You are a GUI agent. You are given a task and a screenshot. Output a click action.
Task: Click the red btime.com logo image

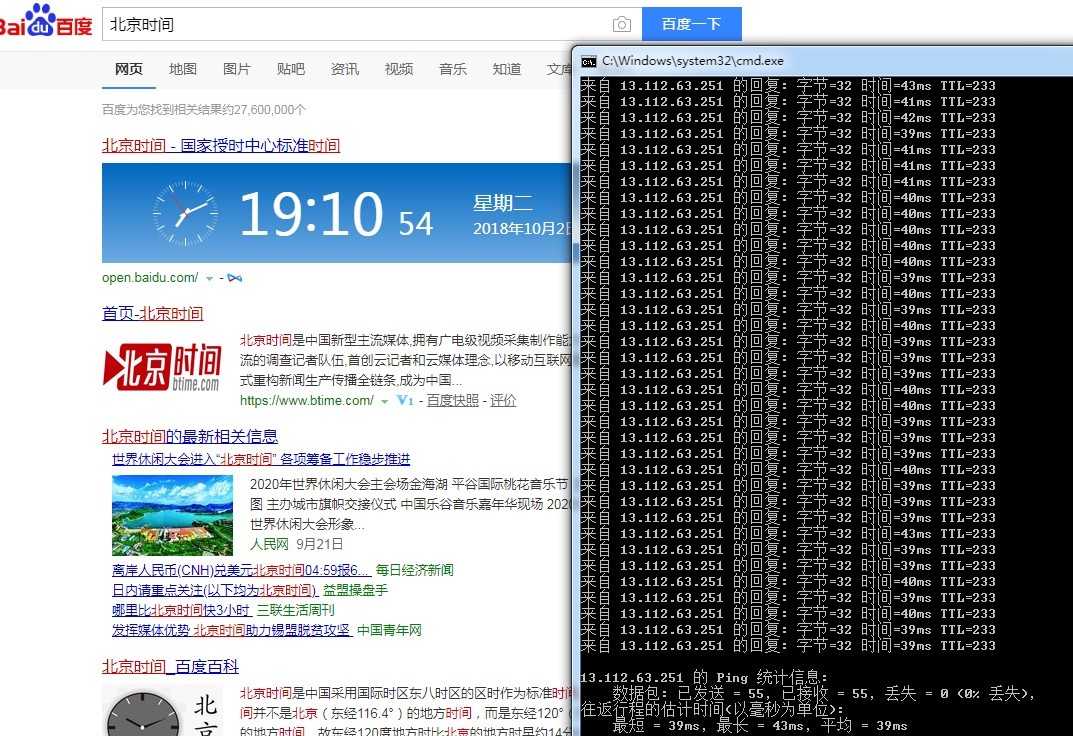pyautogui.click(x=163, y=367)
